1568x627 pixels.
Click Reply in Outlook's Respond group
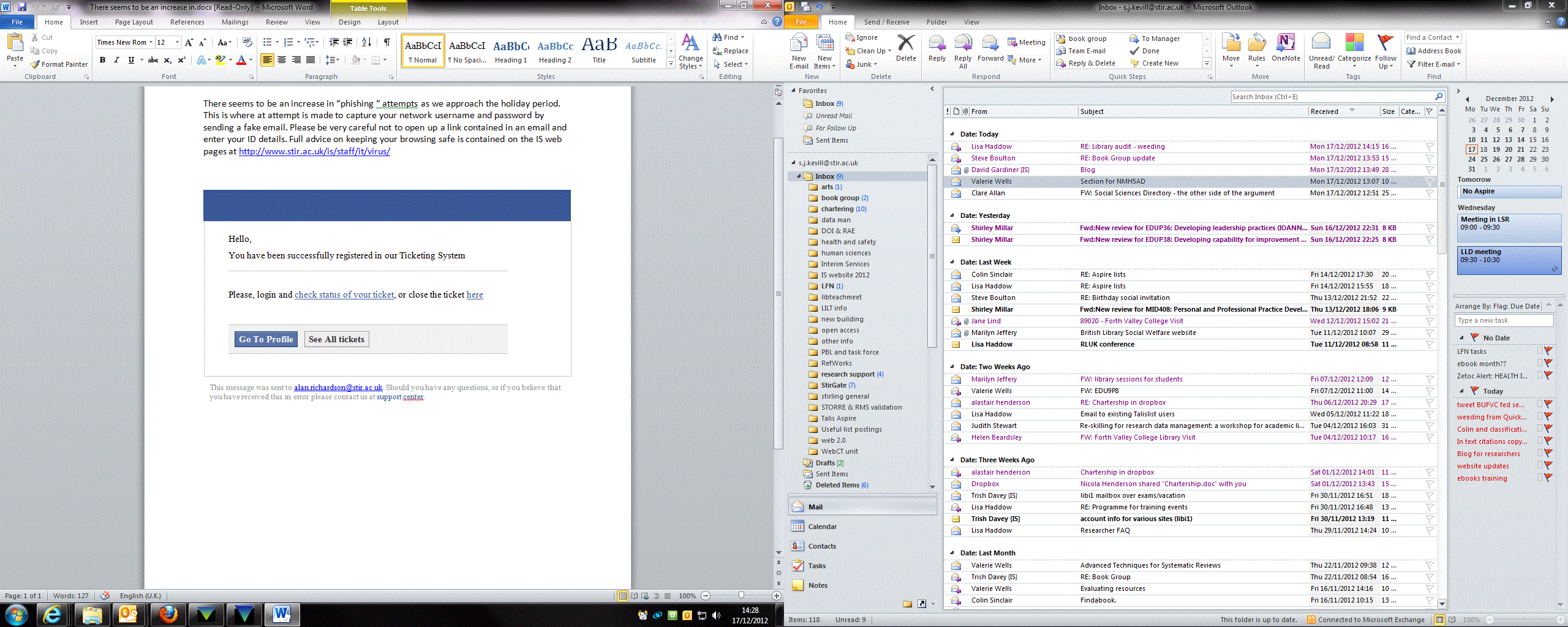click(937, 48)
